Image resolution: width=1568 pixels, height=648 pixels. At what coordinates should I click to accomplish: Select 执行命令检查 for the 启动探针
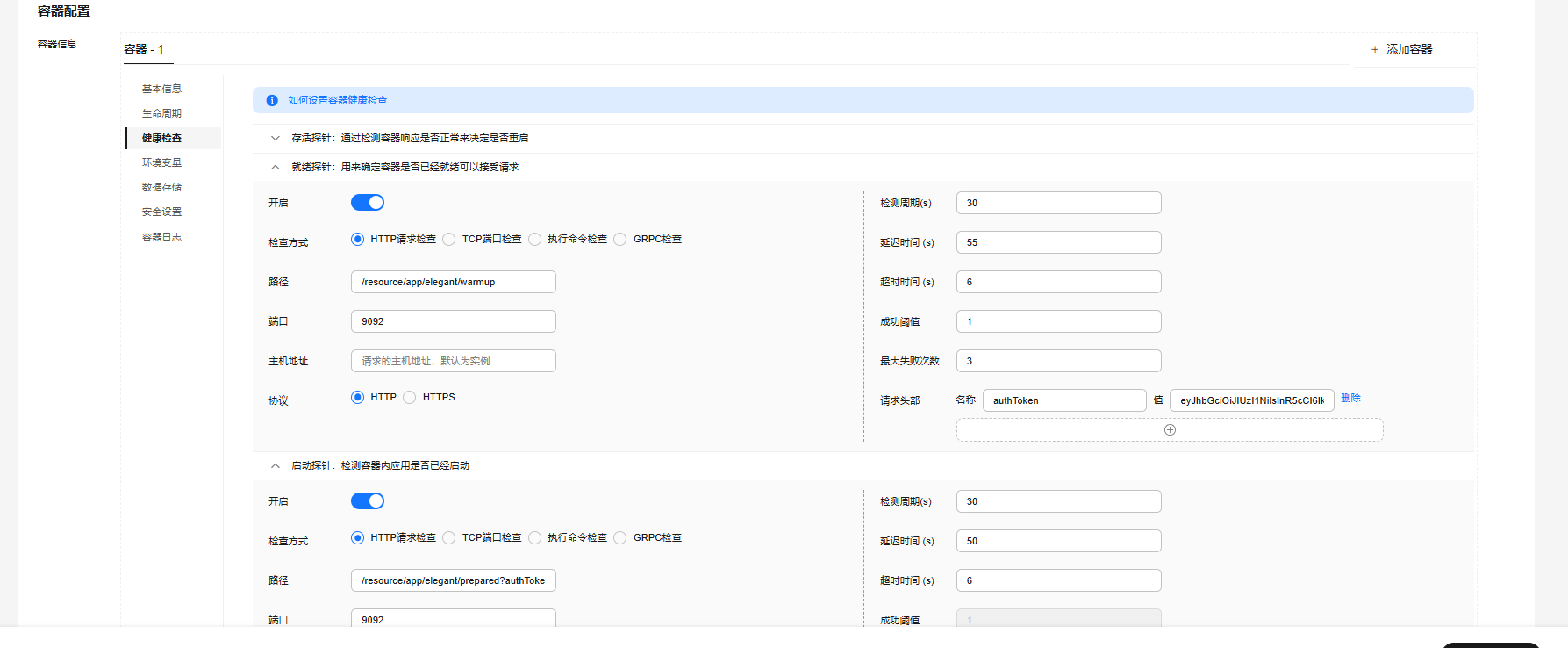[535, 538]
